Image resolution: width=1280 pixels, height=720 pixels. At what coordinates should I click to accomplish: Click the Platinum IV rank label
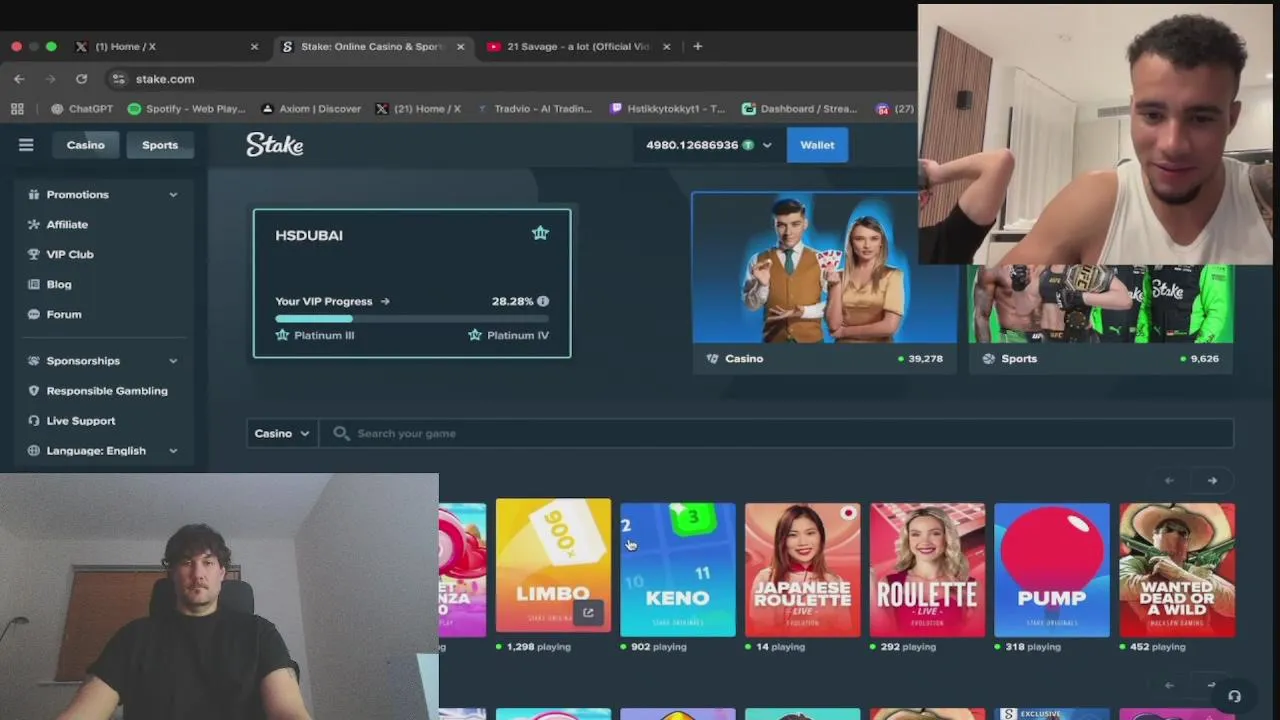point(518,335)
